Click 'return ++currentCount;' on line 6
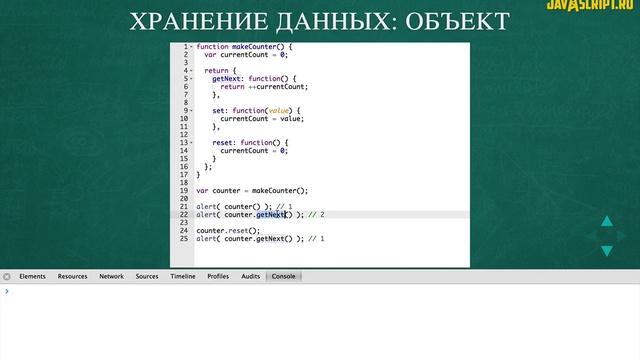The height and width of the screenshot is (360, 640). [x=264, y=87]
